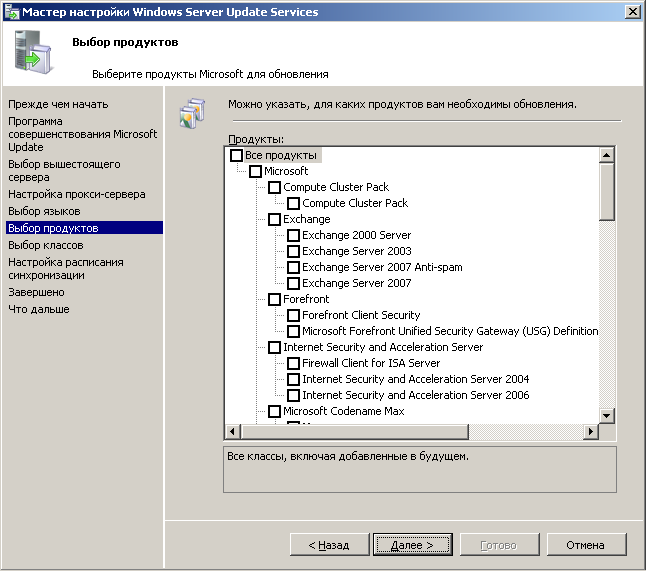Image resolution: width=646 pixels, height=571 pixels.
Task: Check Exchange 2000 Server
Action: 293,236
